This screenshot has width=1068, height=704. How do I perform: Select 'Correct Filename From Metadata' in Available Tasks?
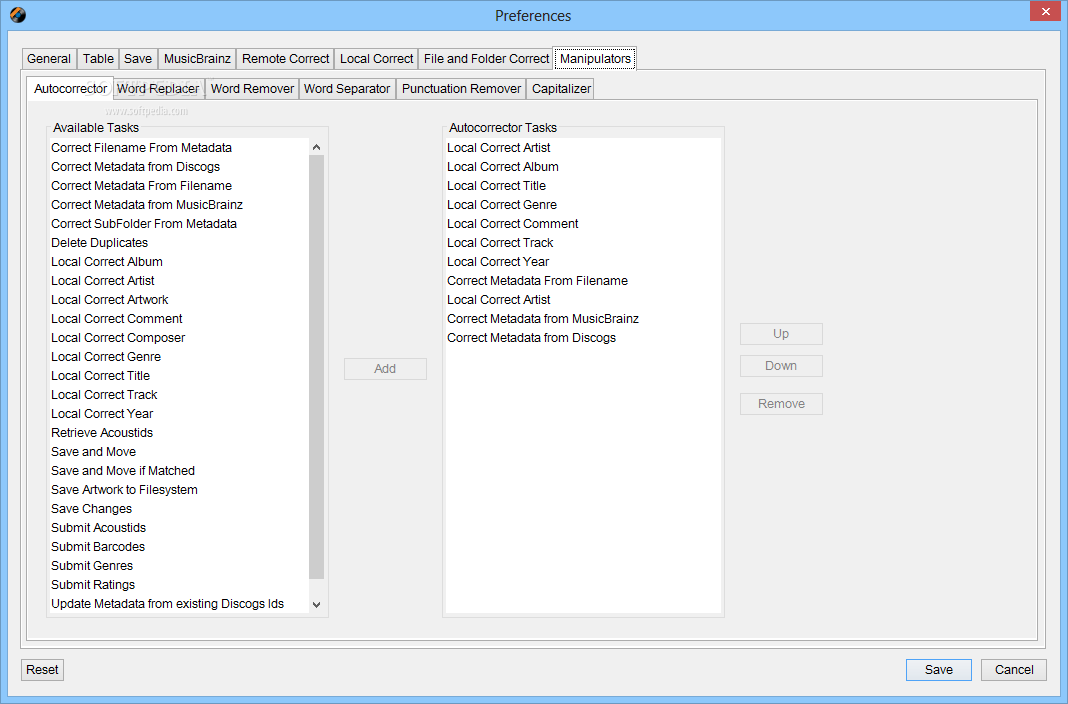point(179,148)
